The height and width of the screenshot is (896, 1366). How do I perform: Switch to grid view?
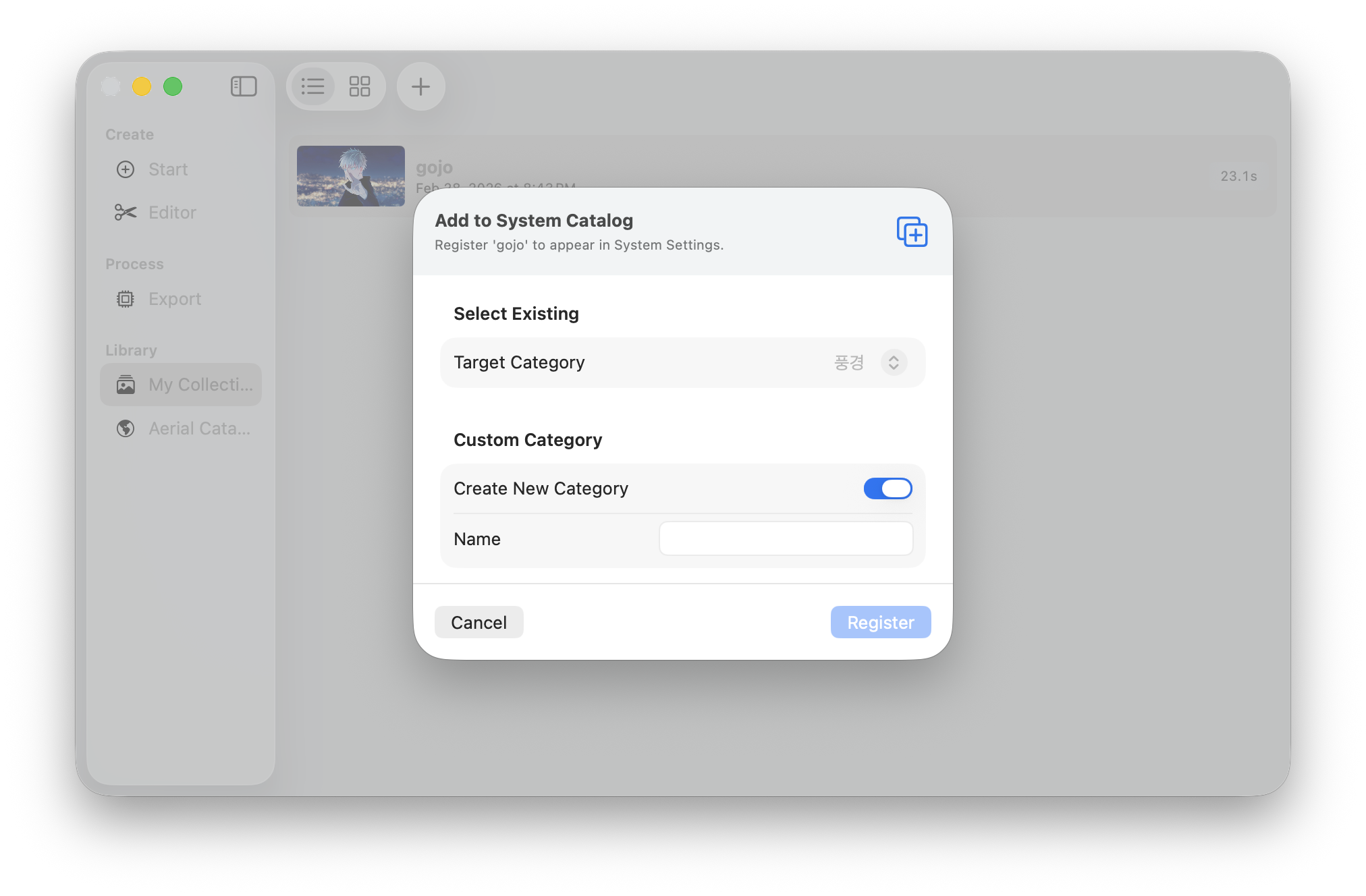[x=360, y=86]
